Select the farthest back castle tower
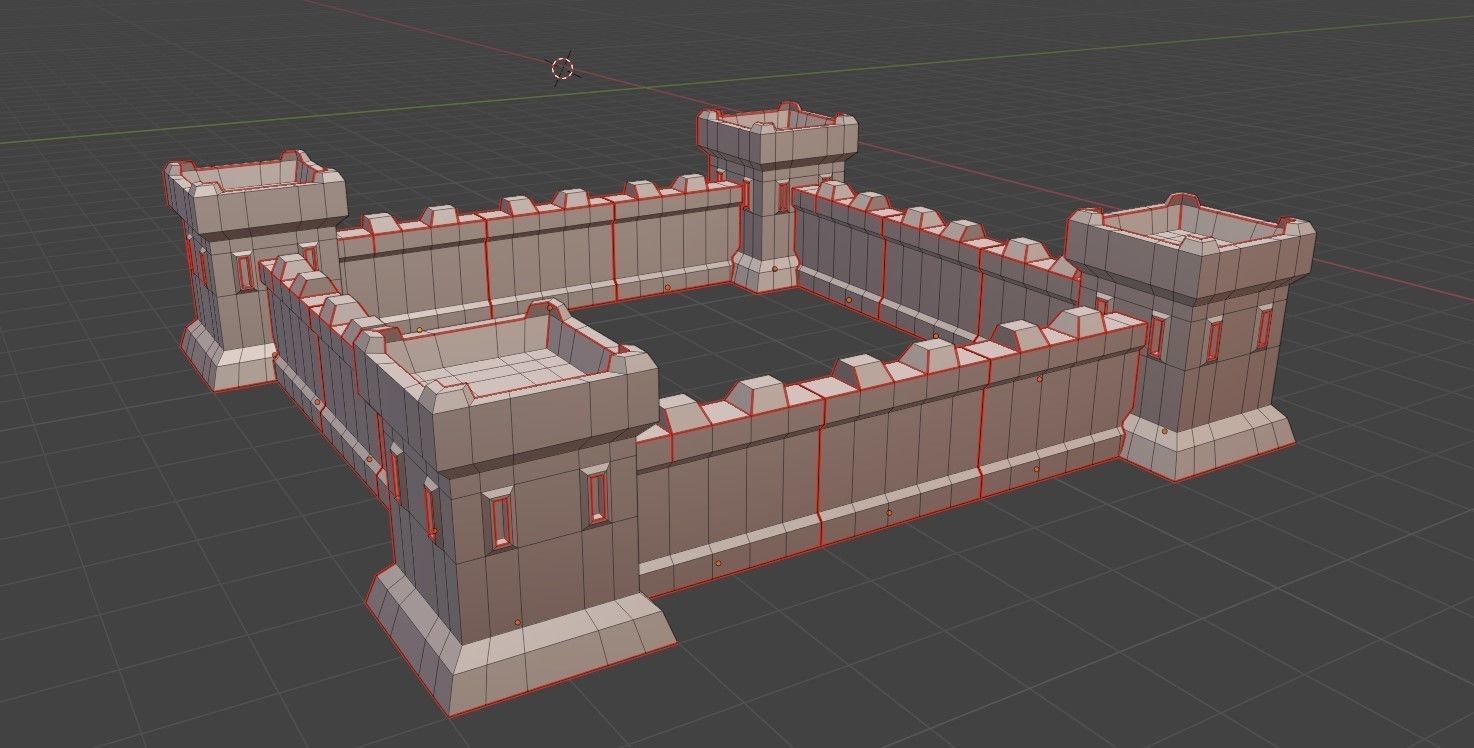 [777, 195]
